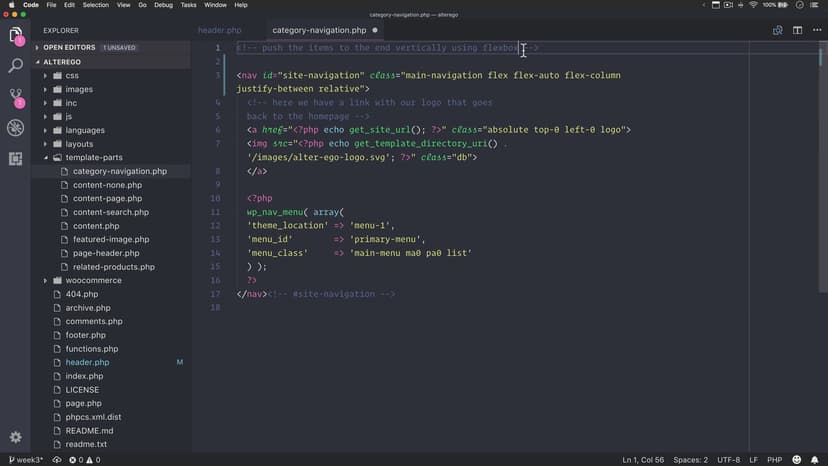Click the Spaces: 2 indentation setting
The height and width of the screenshot is (466, 828).
click(690, 460)
